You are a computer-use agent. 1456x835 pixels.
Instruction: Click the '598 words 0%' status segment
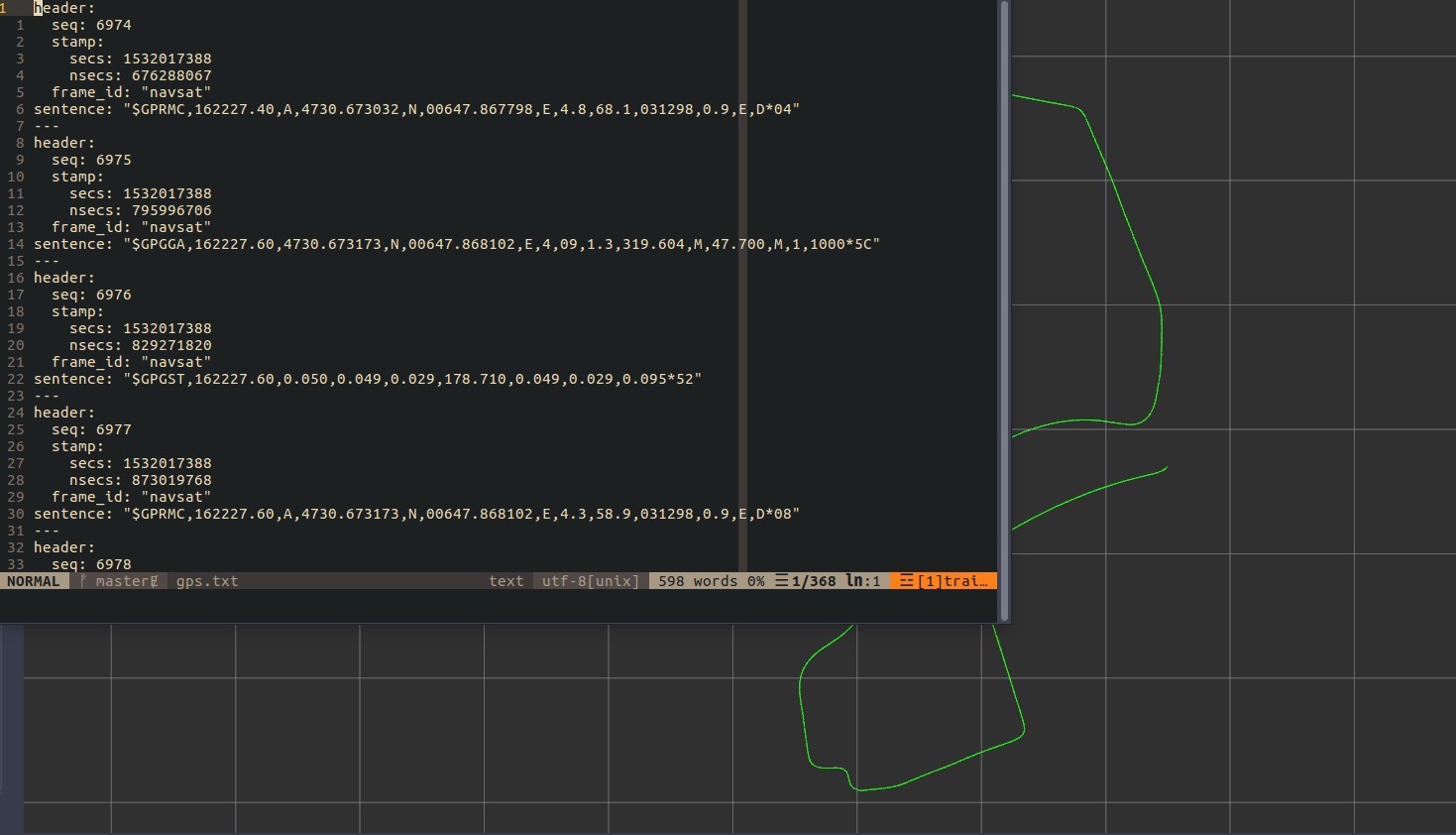coord(710,581)
